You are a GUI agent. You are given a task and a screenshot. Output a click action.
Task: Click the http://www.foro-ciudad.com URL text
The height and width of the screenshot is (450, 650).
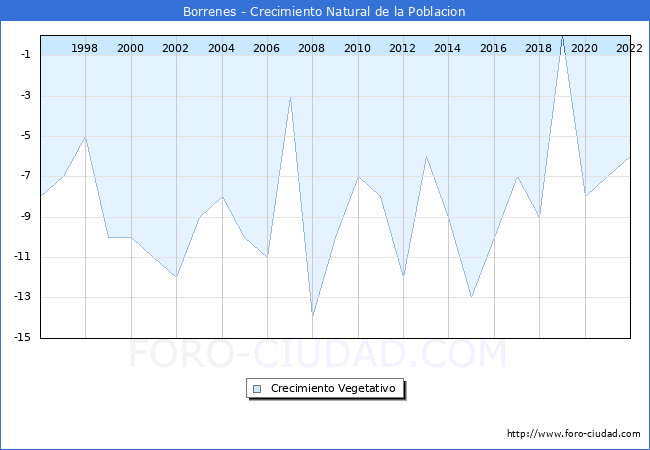point(574,434)
